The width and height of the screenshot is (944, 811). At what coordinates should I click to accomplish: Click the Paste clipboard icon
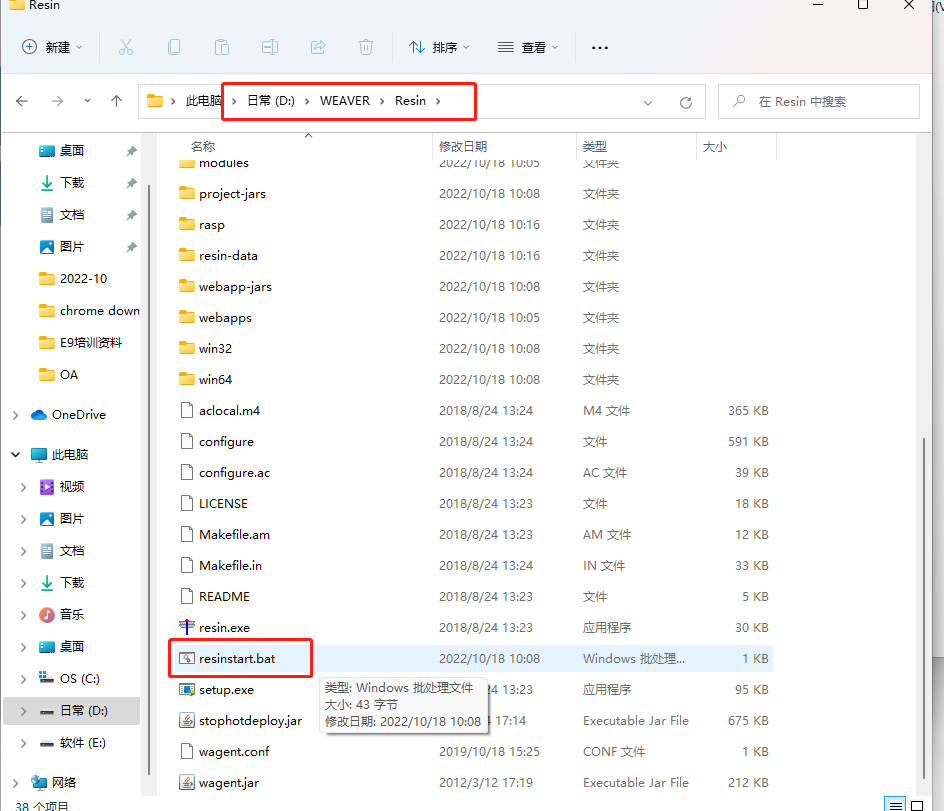click(x=222, y=47)
